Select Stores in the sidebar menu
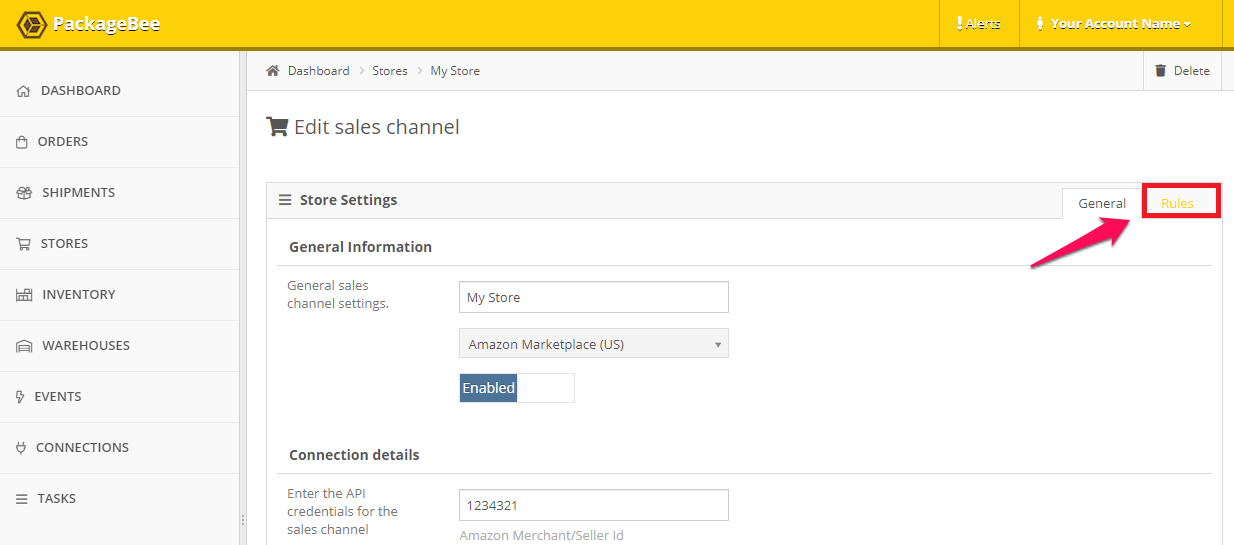This screenshot has height=545, width=1234. pyautogui.click(x=120, y=244)
